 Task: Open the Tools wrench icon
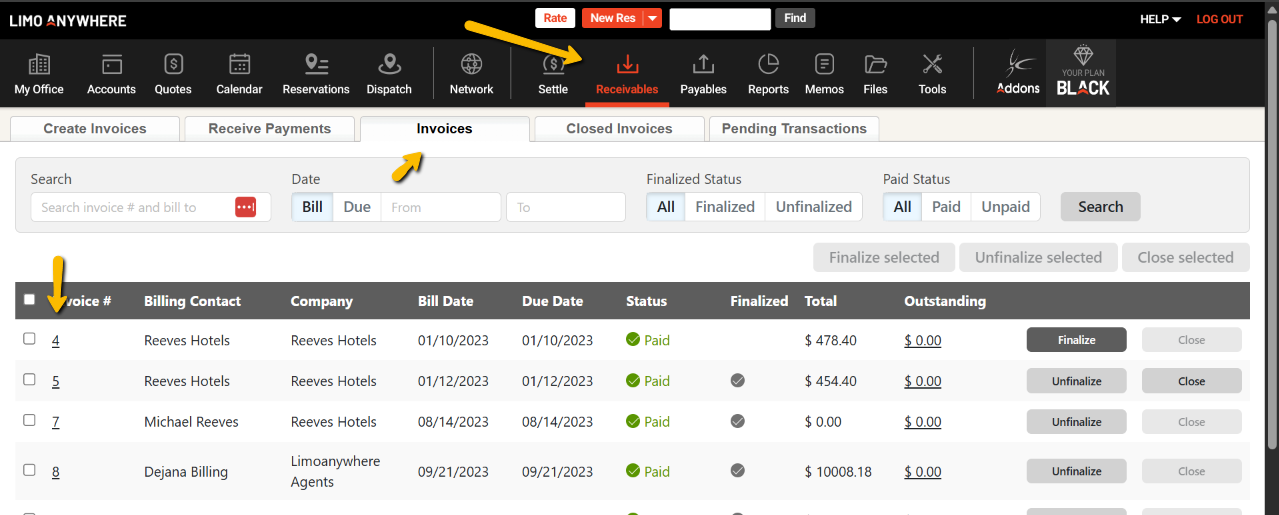coord(932,66)
